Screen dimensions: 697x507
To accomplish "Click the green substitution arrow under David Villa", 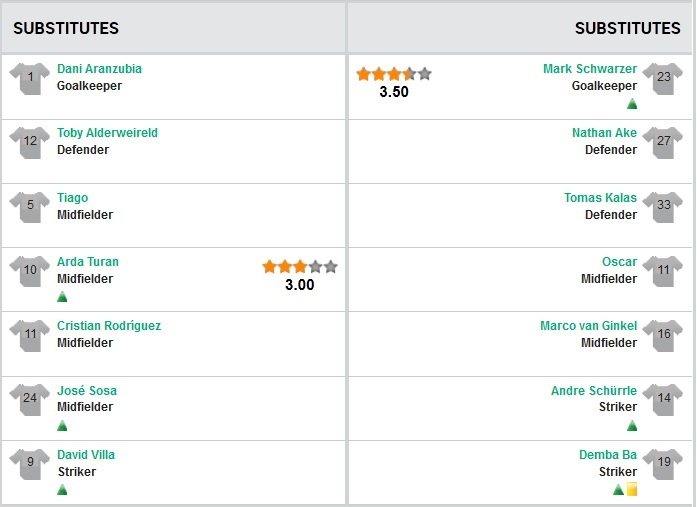I will tap(62, 490).
